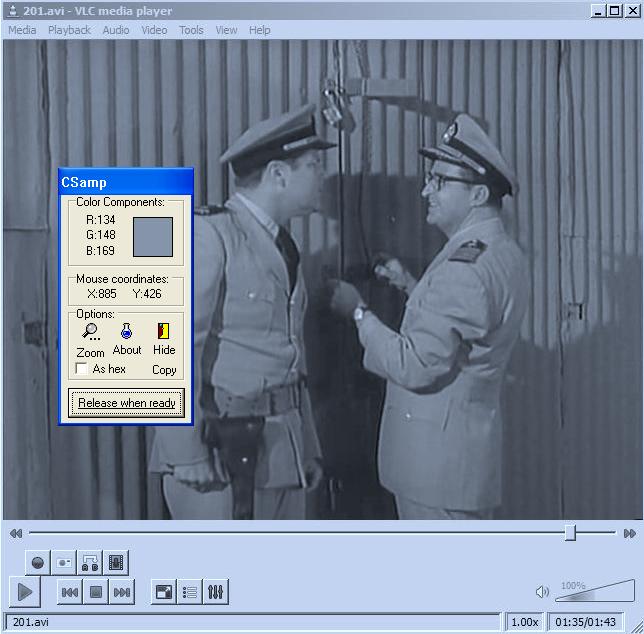644x634 pixels.
Task: Click the Release when ready button
Action: click(126, 403)
